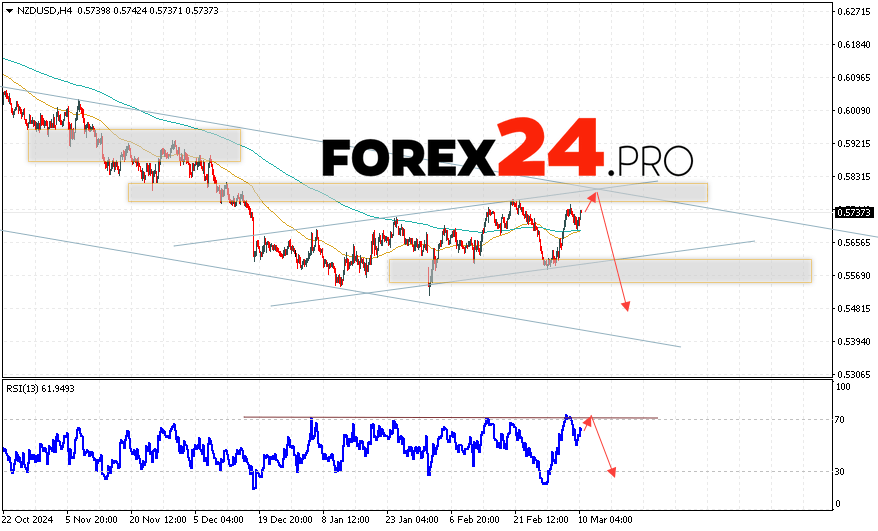Click the 22 Oct 2024 date label
The height and width of the screenshot is (531, 878).
(x=25, y=521)
